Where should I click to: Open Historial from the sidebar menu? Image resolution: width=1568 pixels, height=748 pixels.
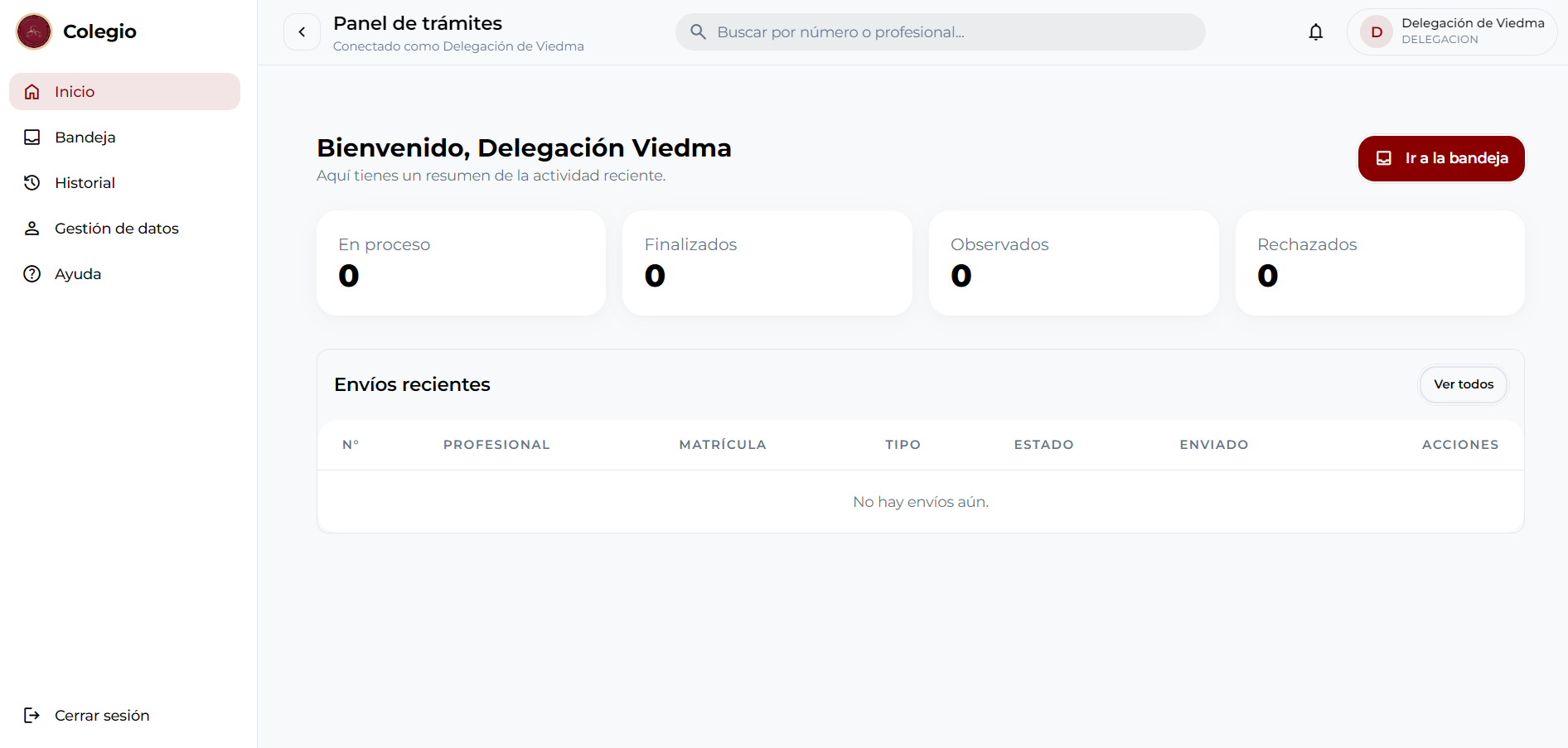tap(85, 183)
